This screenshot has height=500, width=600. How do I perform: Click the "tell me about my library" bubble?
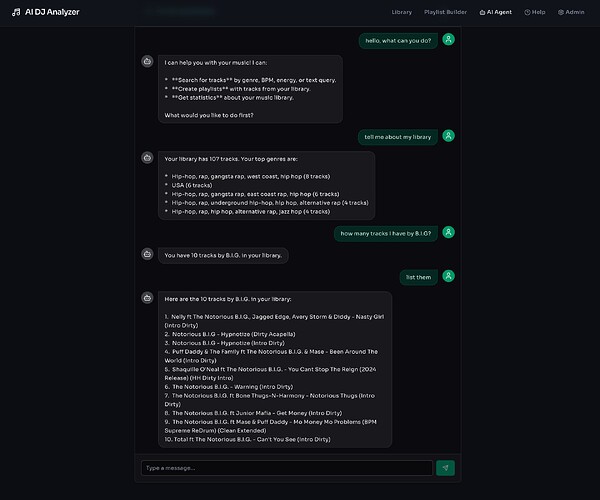[x=398, y=136]
